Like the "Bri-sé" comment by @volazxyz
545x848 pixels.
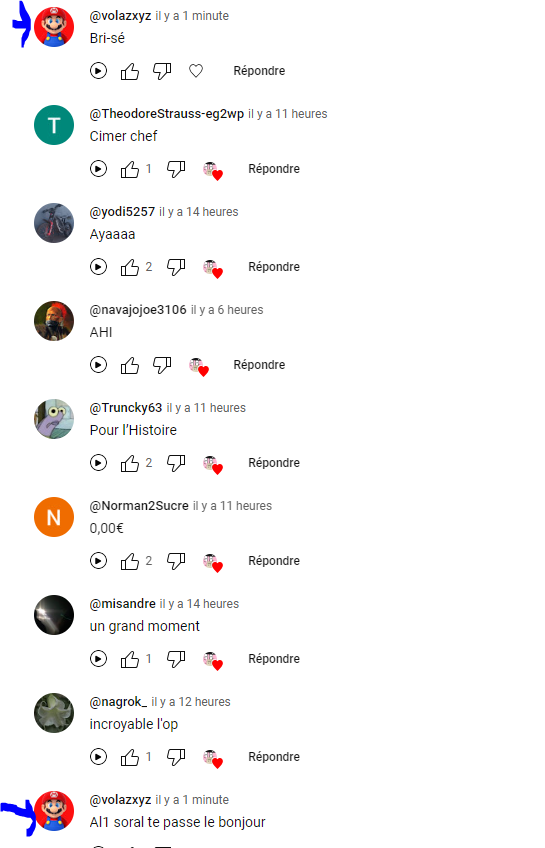(x=130, y=71)
